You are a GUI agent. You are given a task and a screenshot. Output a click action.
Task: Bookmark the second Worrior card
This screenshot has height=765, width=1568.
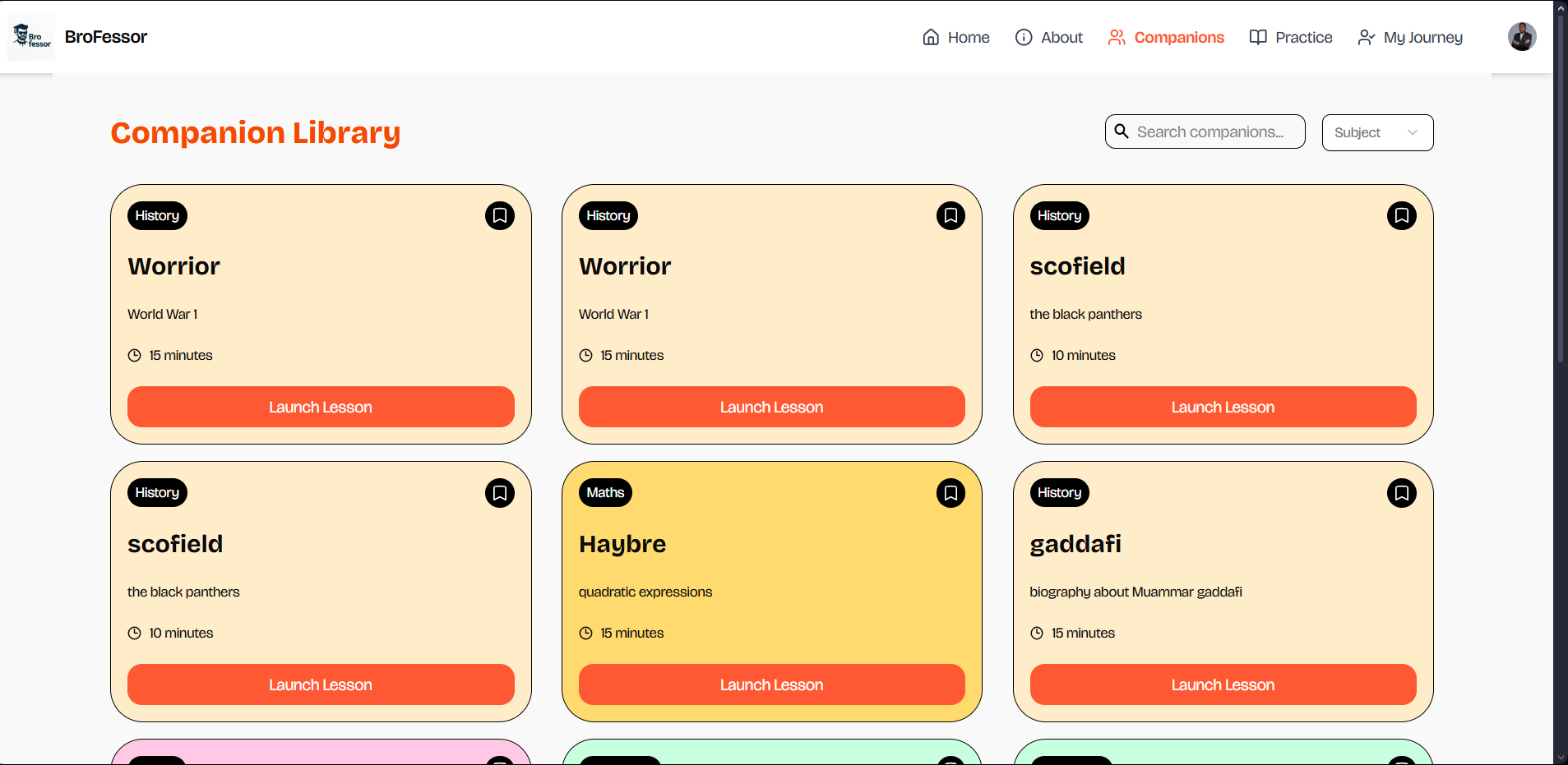[x=951, y=215]
